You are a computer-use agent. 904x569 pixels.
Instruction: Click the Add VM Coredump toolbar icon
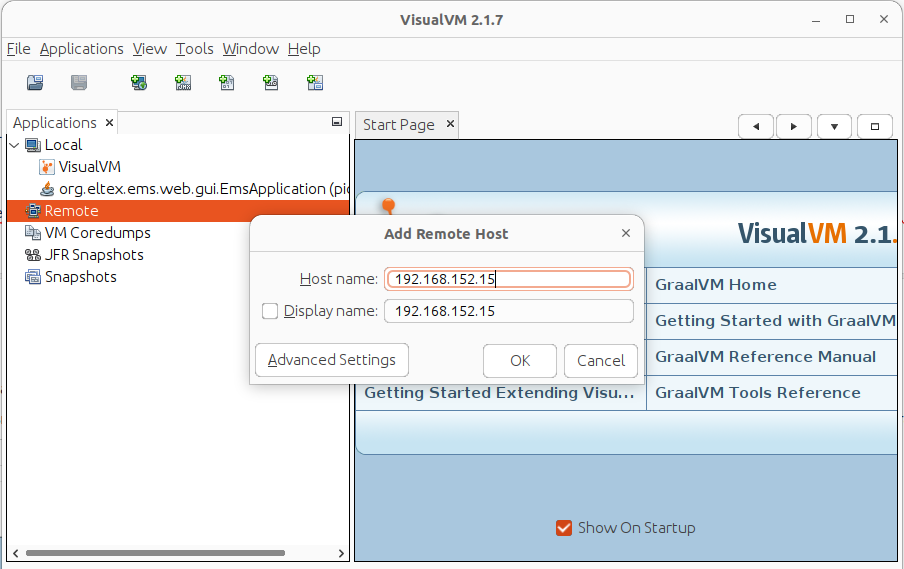(227, 83)
